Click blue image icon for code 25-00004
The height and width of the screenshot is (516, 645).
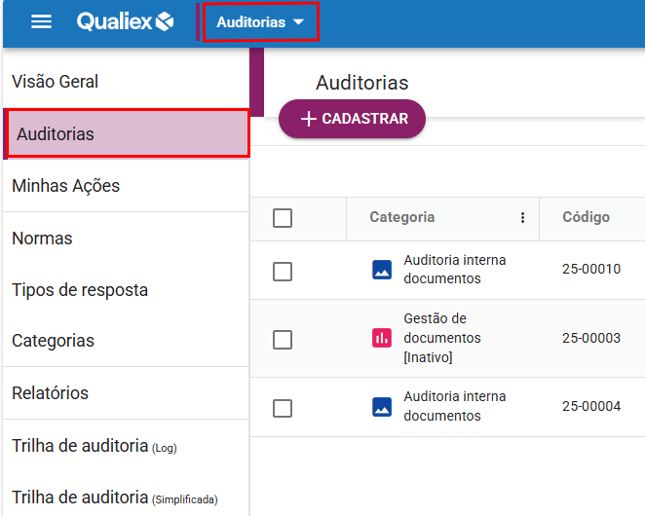tap(381, 406)
